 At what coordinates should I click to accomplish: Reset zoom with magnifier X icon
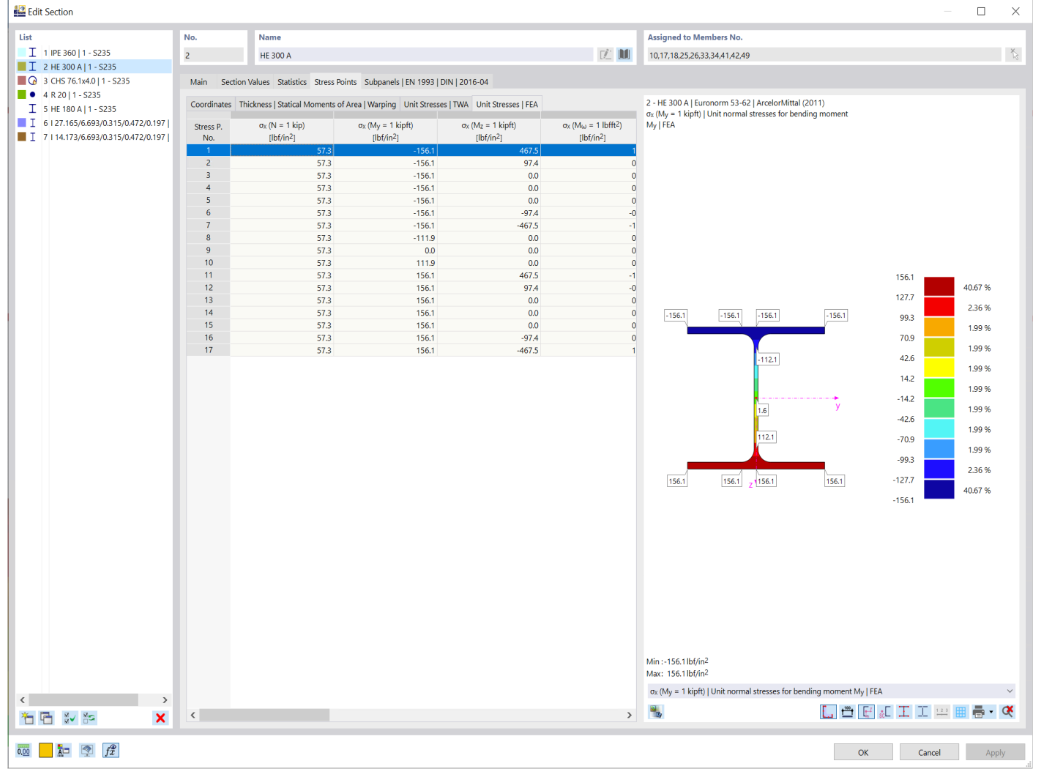tap(1008, 712)
